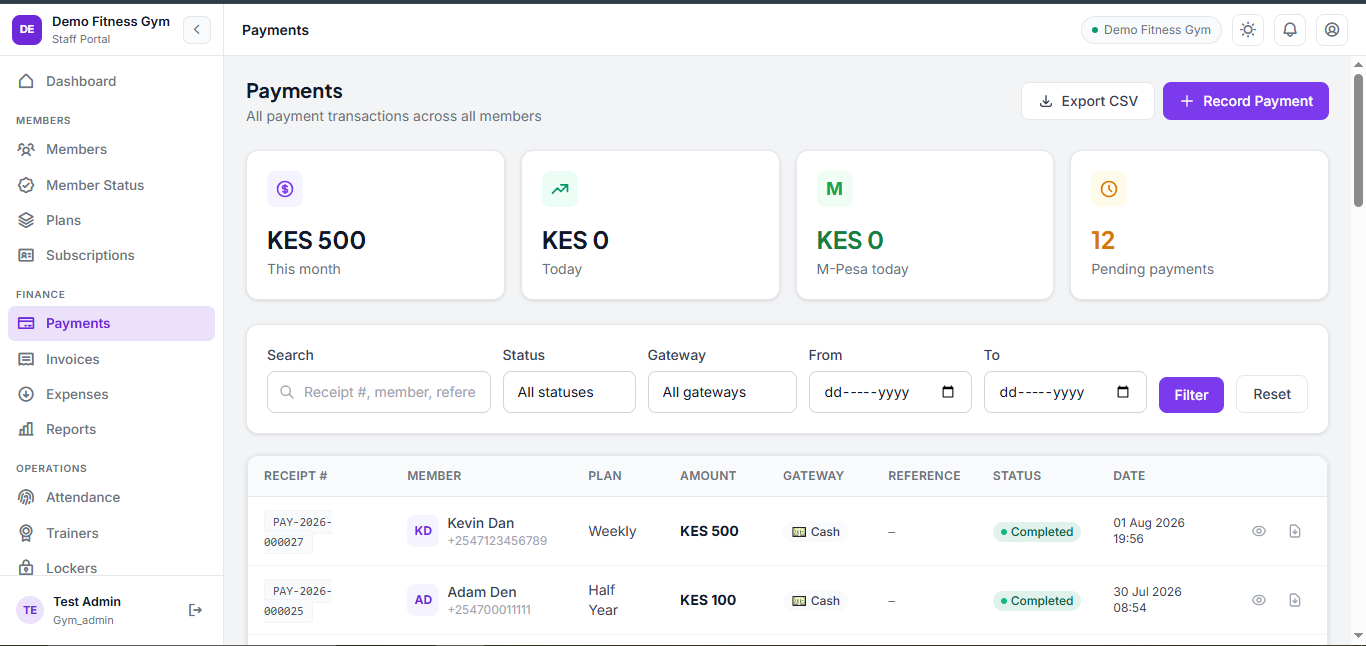The height and width of the screenshot is (646, 1366).
Task: Click the Cash gateway badge for Adam Den
Action: click(816, 601)
